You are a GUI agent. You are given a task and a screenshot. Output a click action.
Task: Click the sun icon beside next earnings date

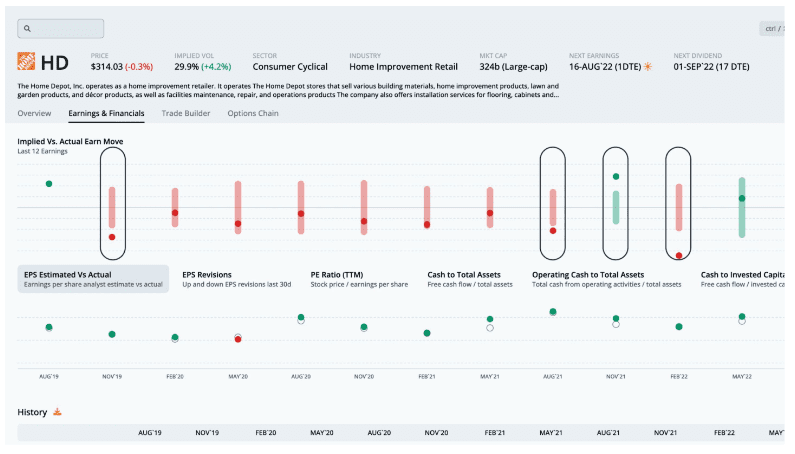[x=647, y=67]
